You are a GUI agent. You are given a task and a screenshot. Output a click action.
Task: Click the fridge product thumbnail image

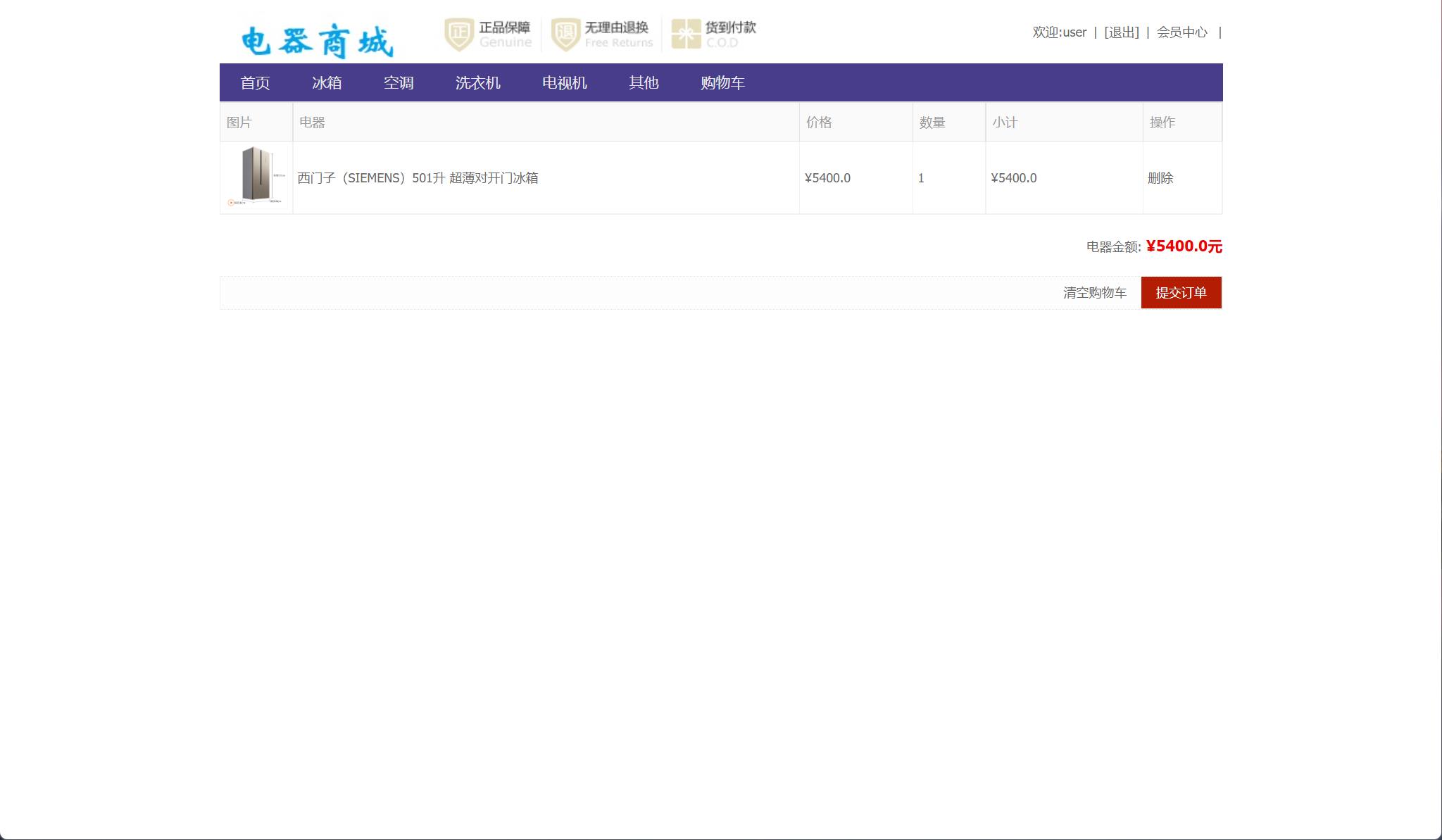click(x=256, y=178)
